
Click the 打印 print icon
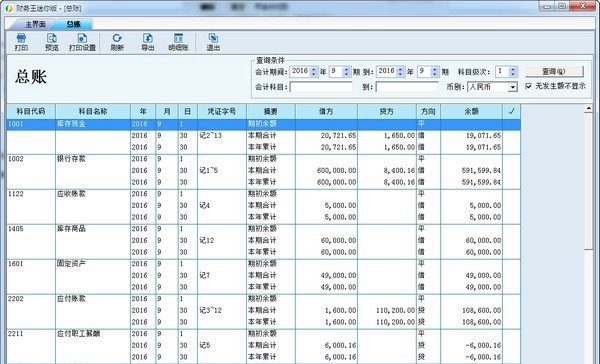tap(21, 42)
